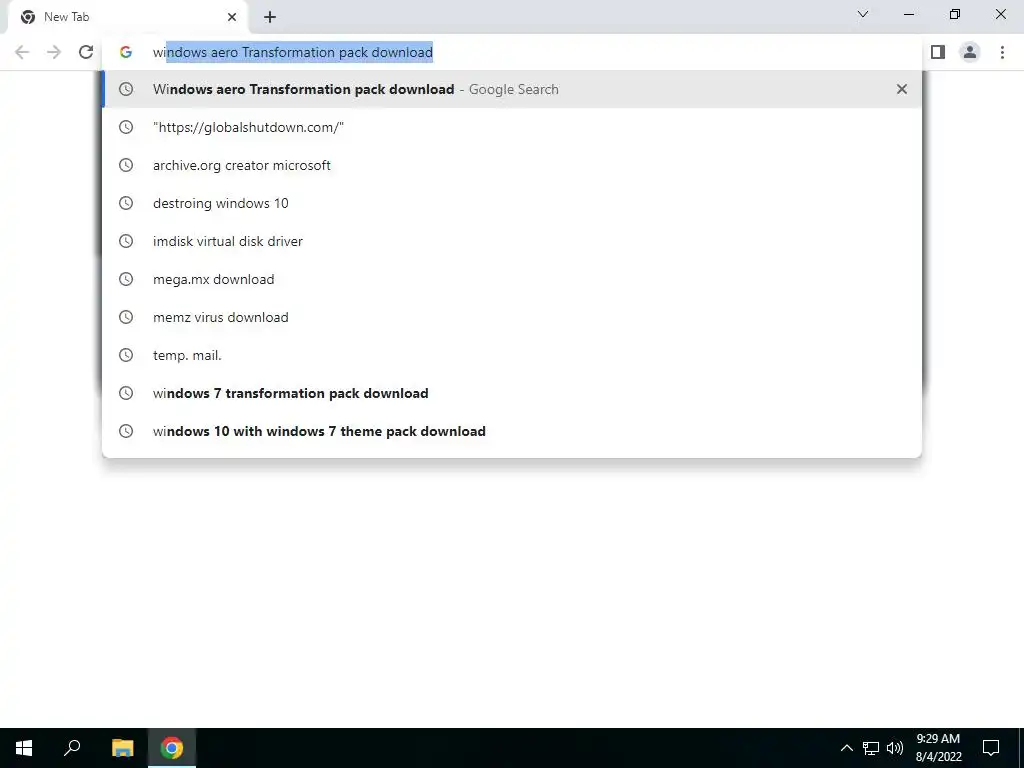This screenshot has height=768, width=1024.
Task: Click clock icon beside 'windows 10 with windows 7'
Action: (126, 431)
